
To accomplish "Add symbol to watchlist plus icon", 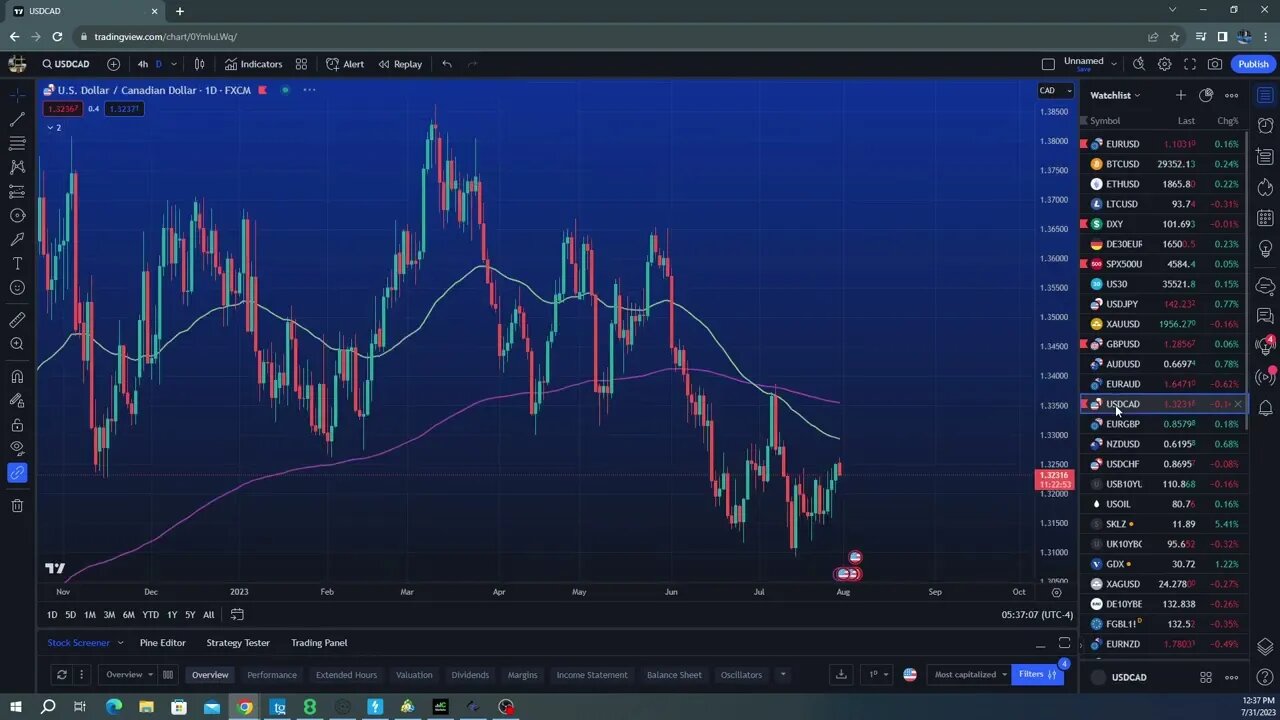I will click(x=1181, y=95).
